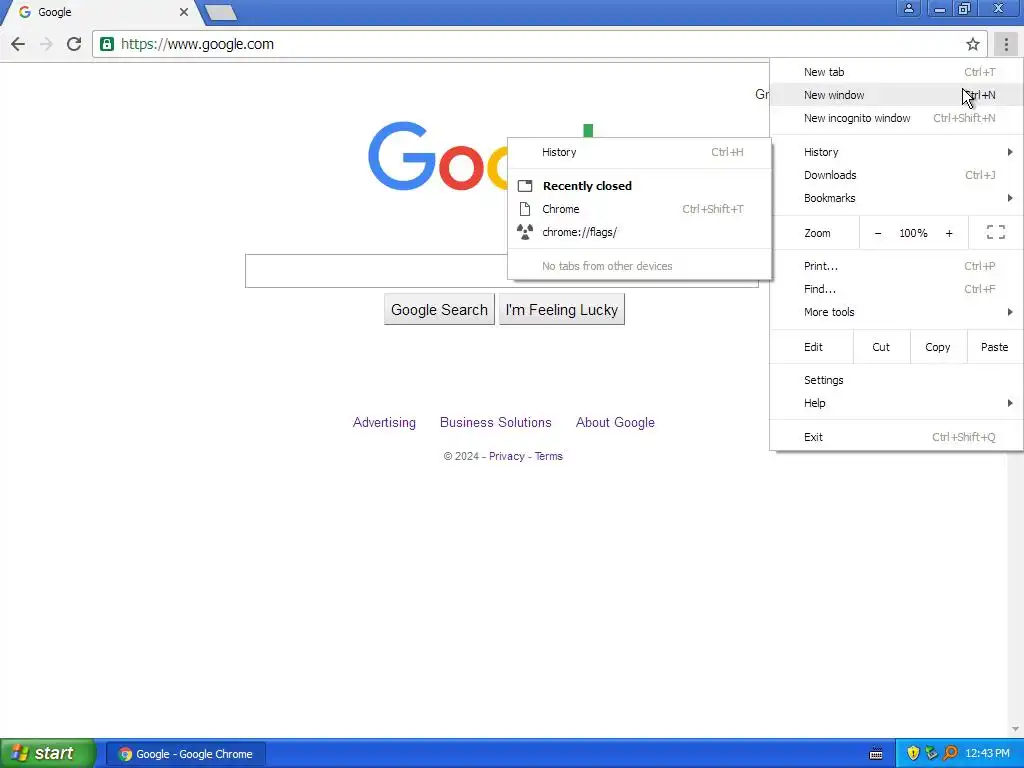Click the Recently closed window icon

click(x=525, y=186)
